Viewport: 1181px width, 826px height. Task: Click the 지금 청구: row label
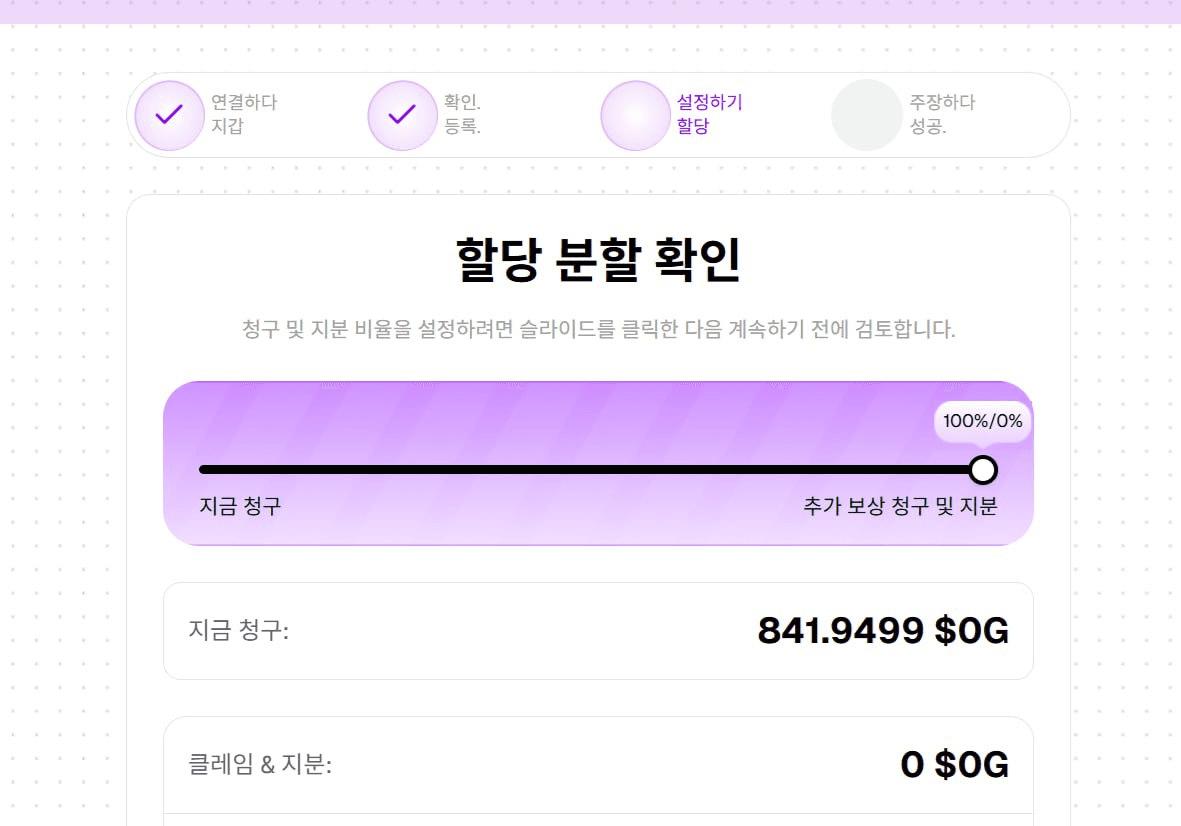pyautogui.click(x=239, y=629)
